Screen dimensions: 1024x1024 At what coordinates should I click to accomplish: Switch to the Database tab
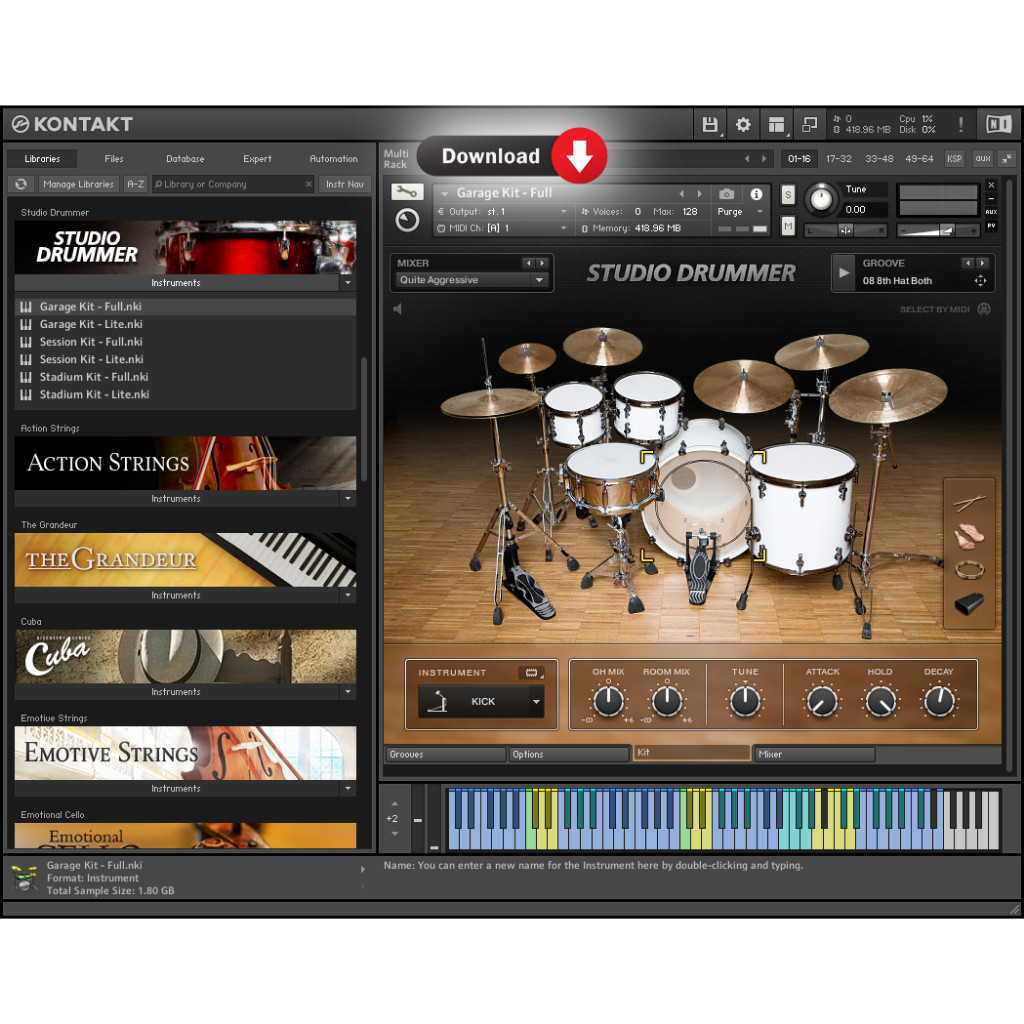coord(185,159)
